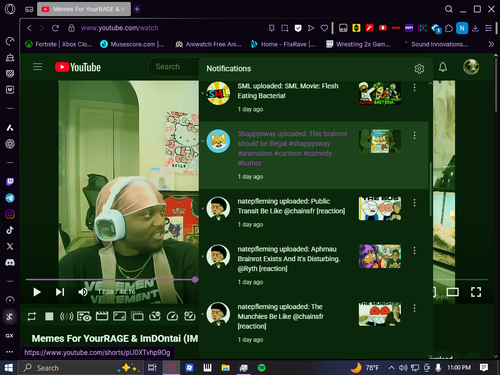Open X in the Opera sidebar
Viewport: 500px width, 375px height.
coord(10,246)
